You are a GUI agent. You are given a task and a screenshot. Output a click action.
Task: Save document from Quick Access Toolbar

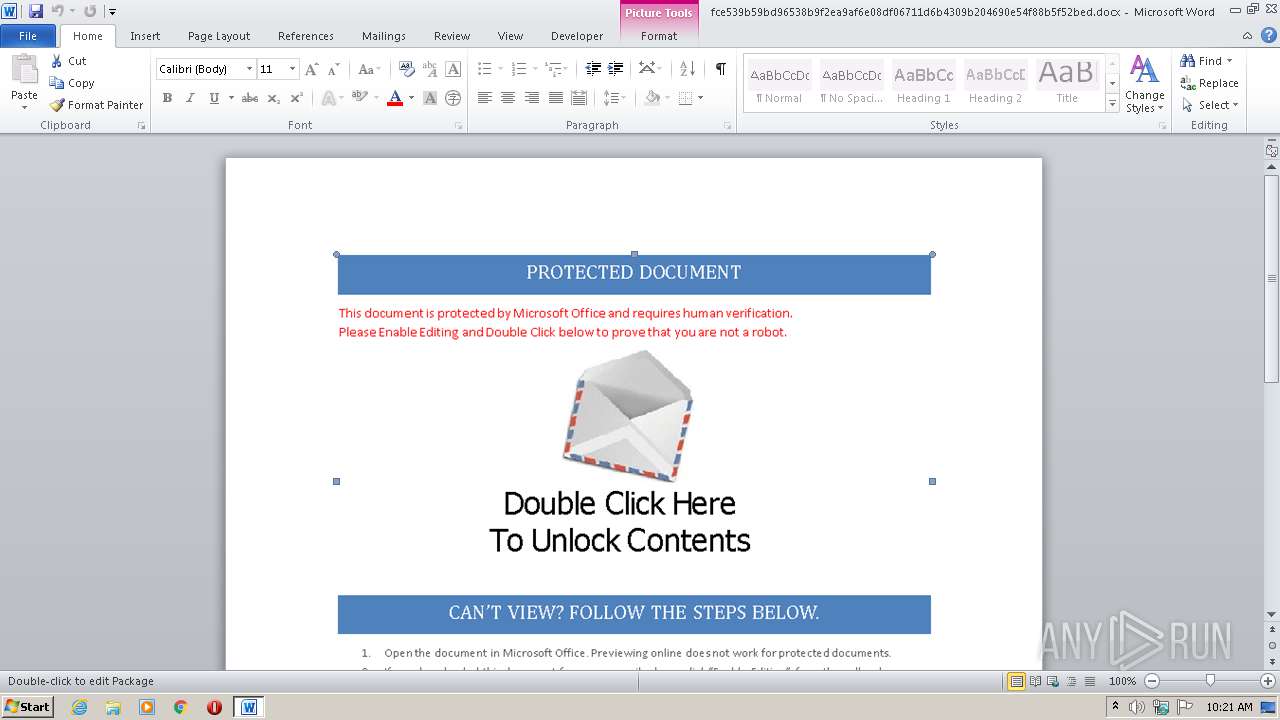pyautogui.click(x=36, y=11)
